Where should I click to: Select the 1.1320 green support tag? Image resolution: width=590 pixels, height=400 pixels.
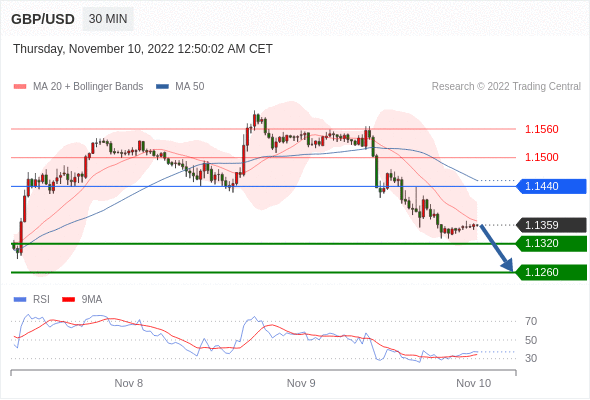(551, 243)
